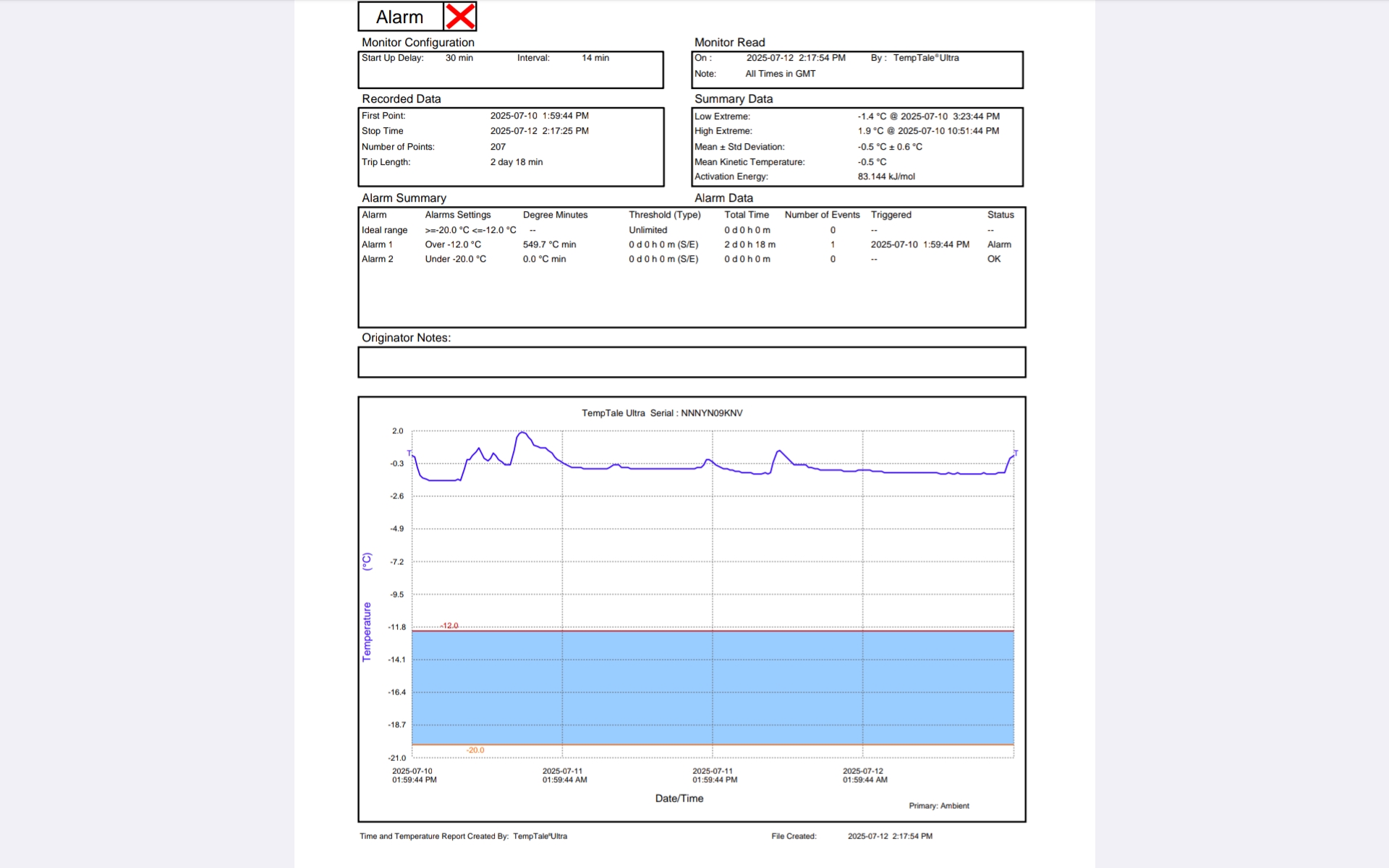
Task: Click the red -12.0 threshold label
Action: point(449,626)
